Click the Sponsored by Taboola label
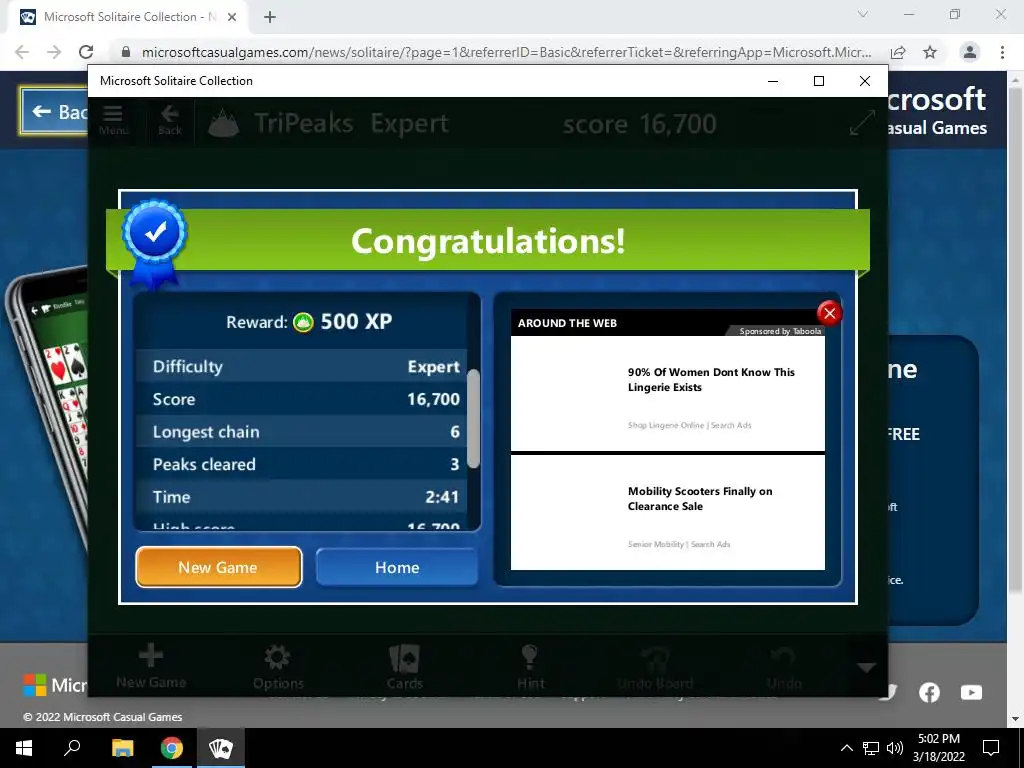1024x768 pixels. pos(780,331)
